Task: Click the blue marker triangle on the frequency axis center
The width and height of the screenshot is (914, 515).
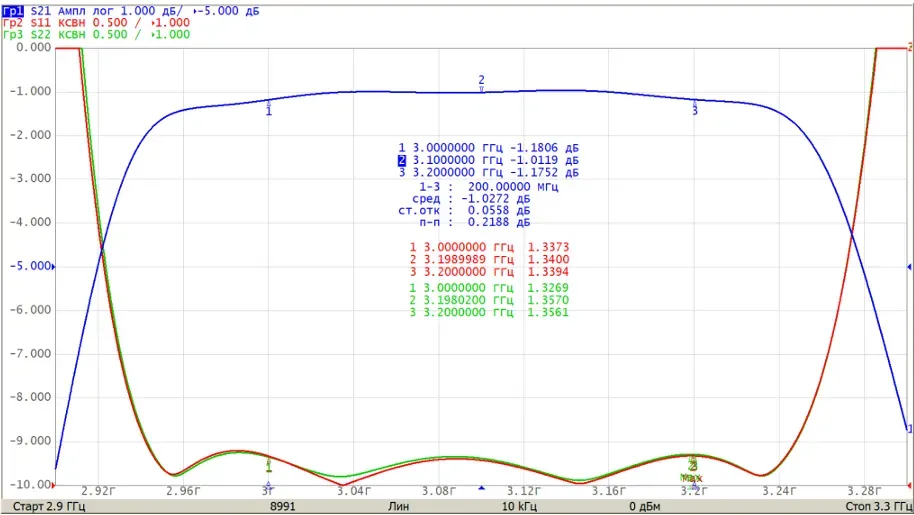Action: [x=481, y=488]
